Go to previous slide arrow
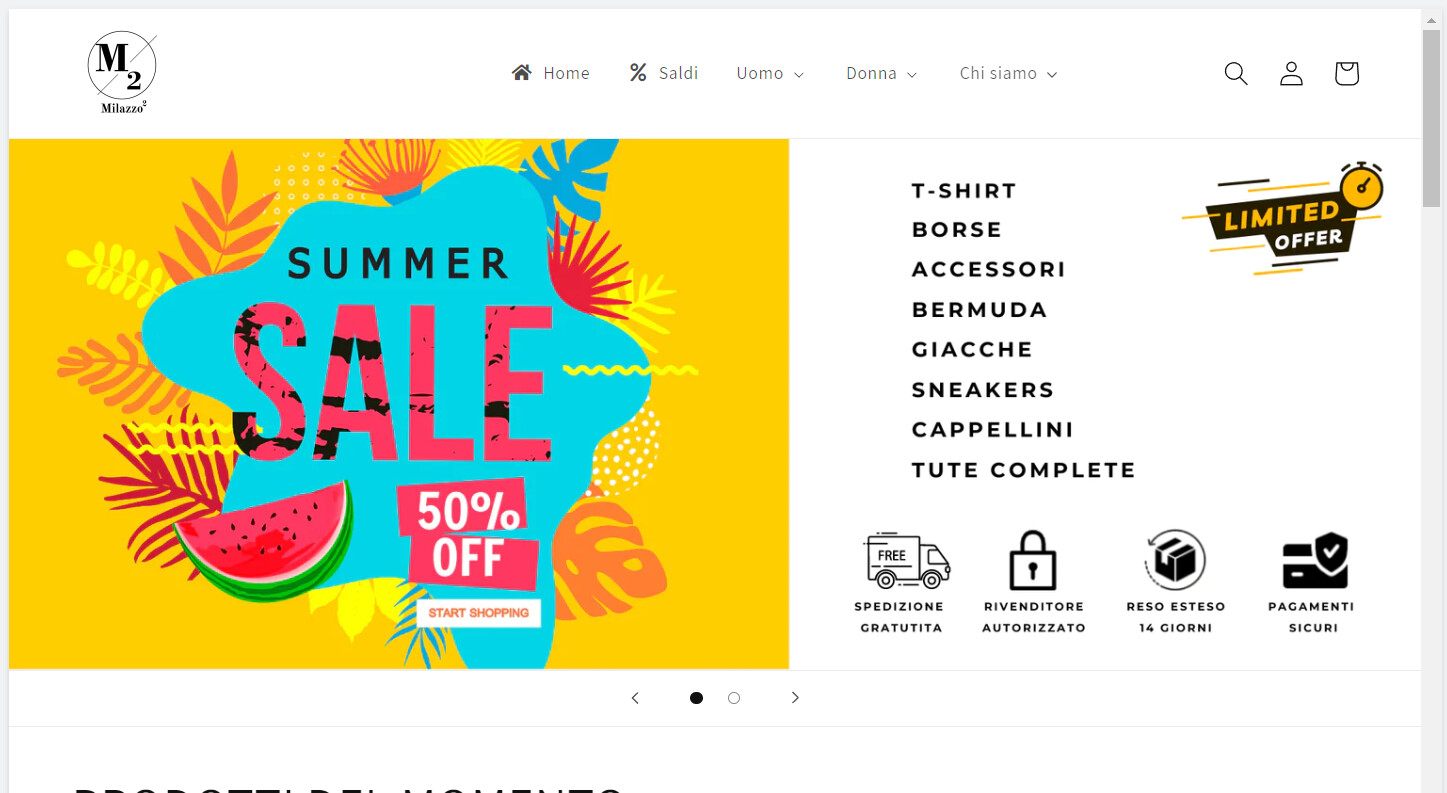Viewport: 1447px width, 793px height. tap(635, 698)
